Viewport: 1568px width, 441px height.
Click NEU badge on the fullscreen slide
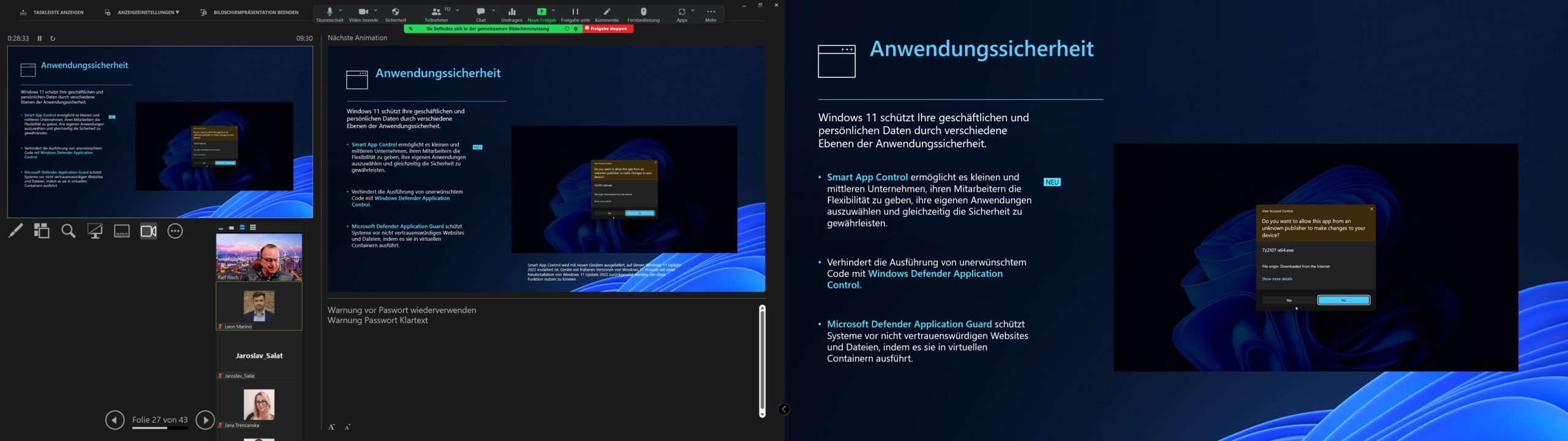click(1052, 182)
